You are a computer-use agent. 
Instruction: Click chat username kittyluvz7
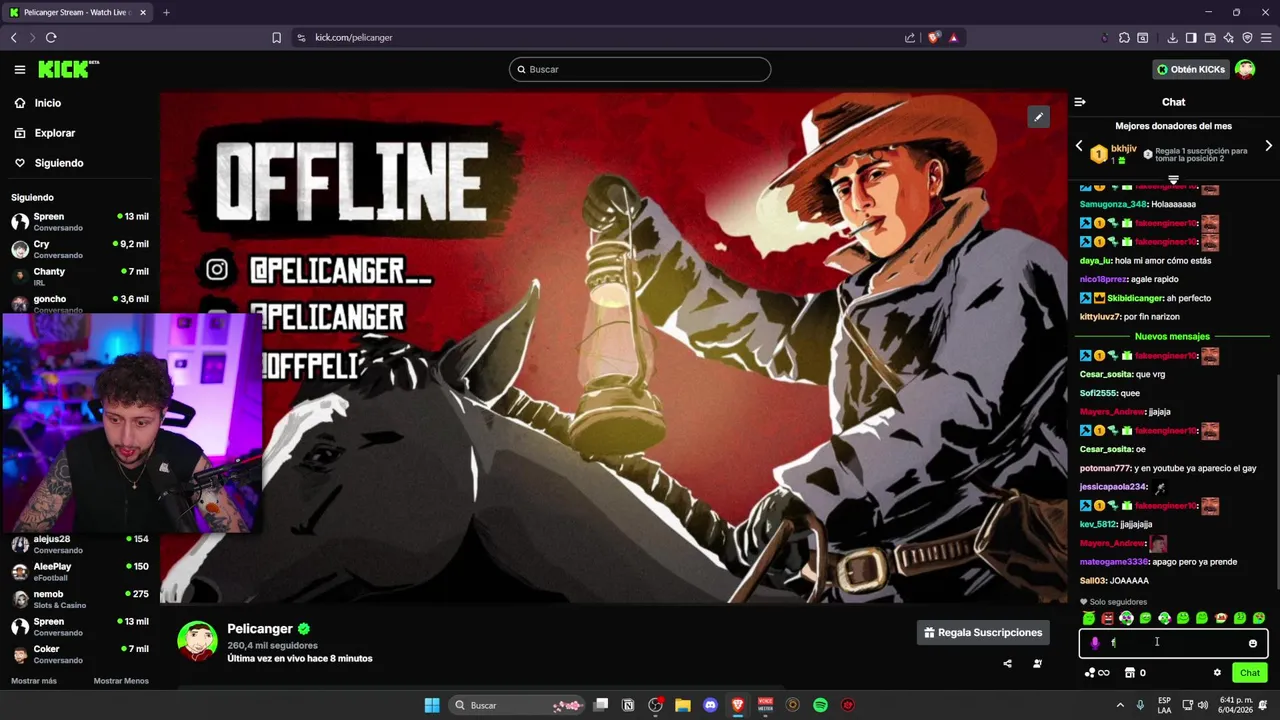tap(1101, 317)
